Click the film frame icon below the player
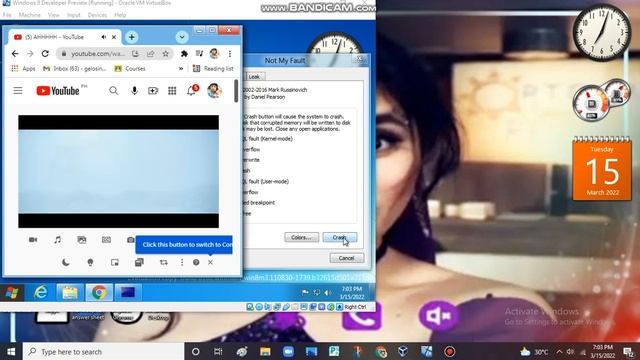640x360 pixels. [106, 240]
